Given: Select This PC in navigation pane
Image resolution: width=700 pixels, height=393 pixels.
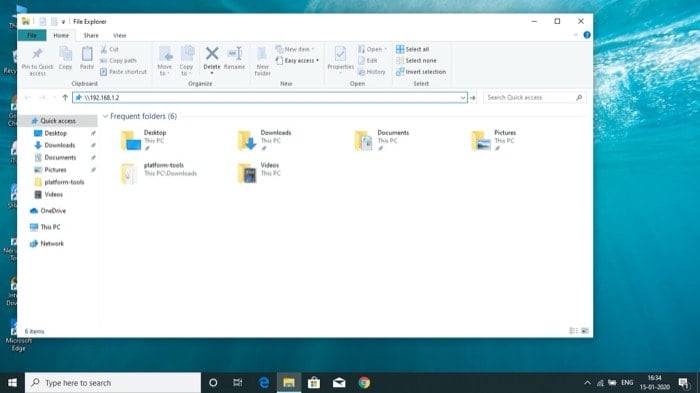Looking at the screenshot, I should tap(50, 227).
